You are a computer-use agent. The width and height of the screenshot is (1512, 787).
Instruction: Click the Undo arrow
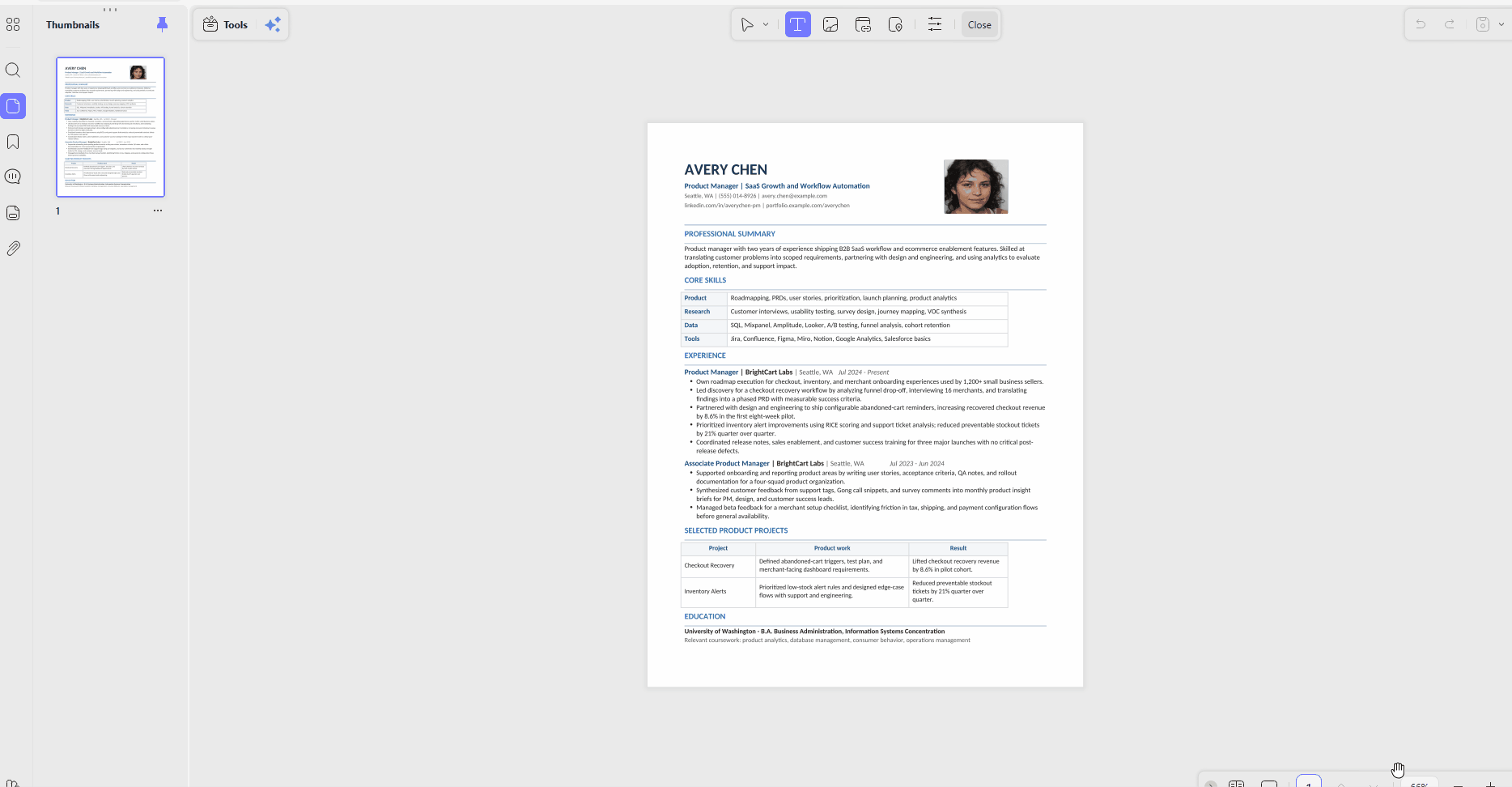click(x=1421, y=24)
